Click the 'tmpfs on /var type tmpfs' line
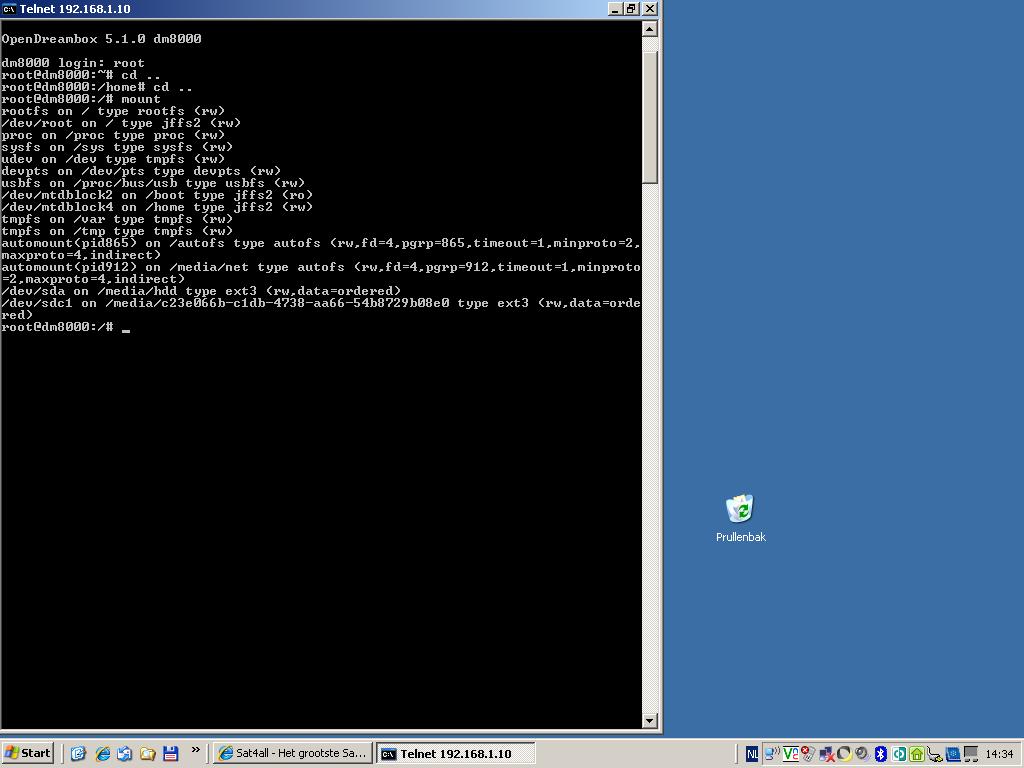The image size is (1024, 768). pyautogui.click(x=117, y=219)
